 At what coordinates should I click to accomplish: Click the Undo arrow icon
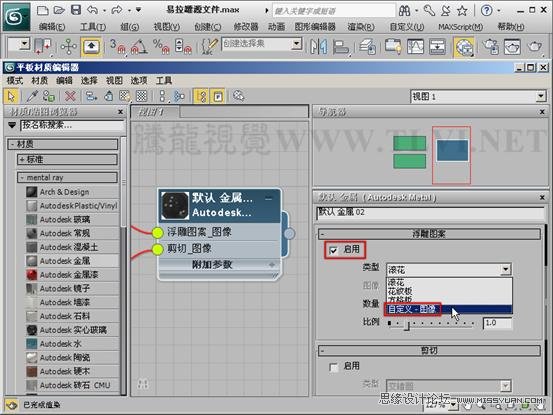click(x=92, y=10)
